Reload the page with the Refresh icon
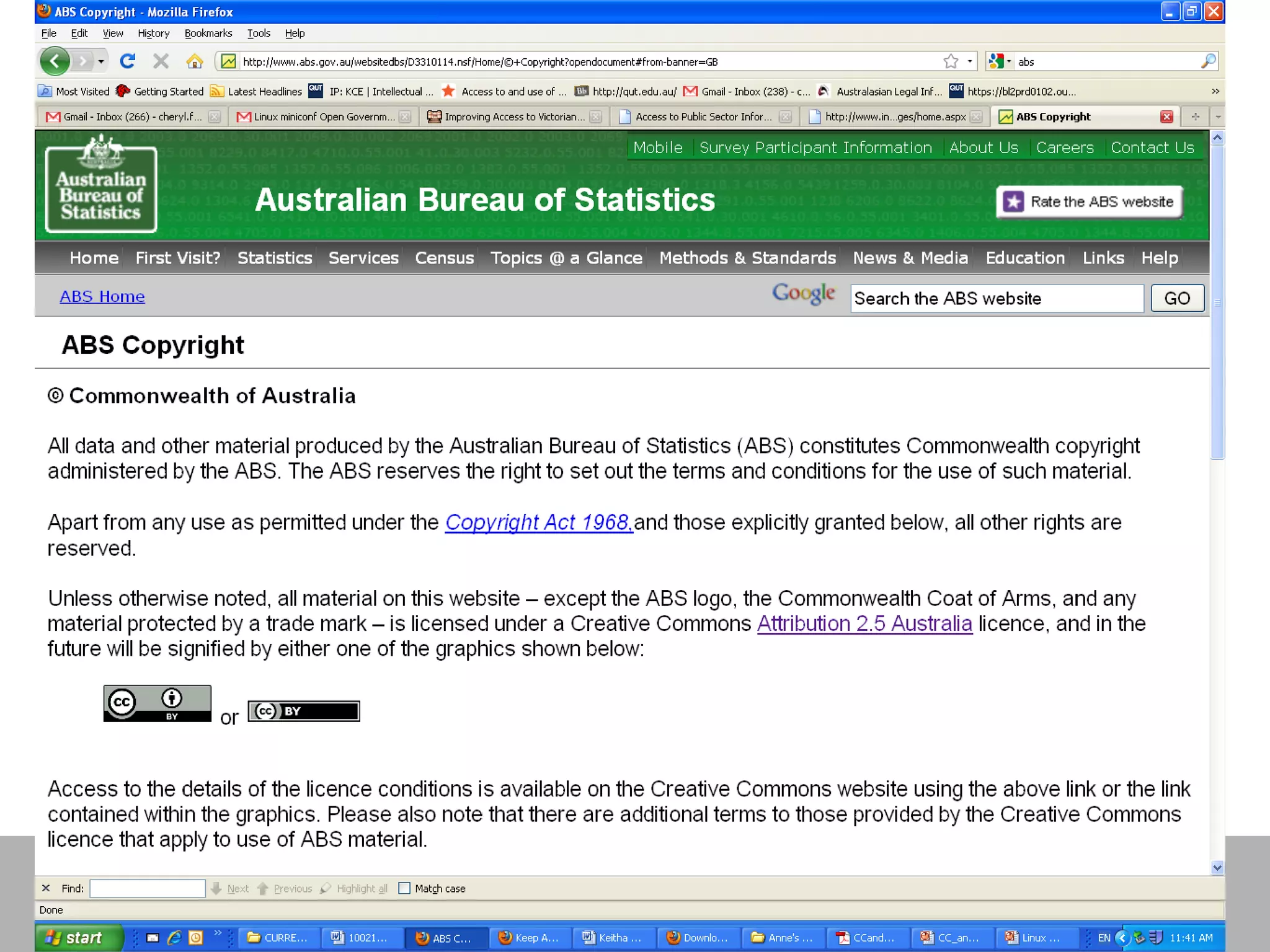1270x952 pixels. tap(128, 61)
